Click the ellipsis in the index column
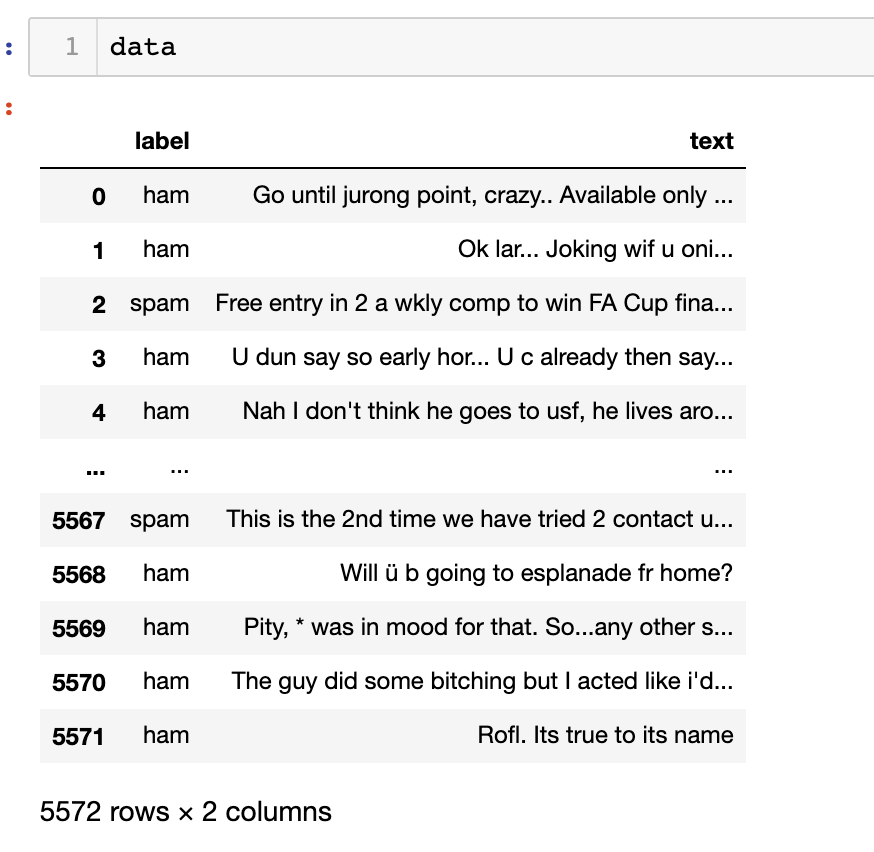The height and width of the screenshot is (852, 874). pyautogui.click(x=93, y=465)
